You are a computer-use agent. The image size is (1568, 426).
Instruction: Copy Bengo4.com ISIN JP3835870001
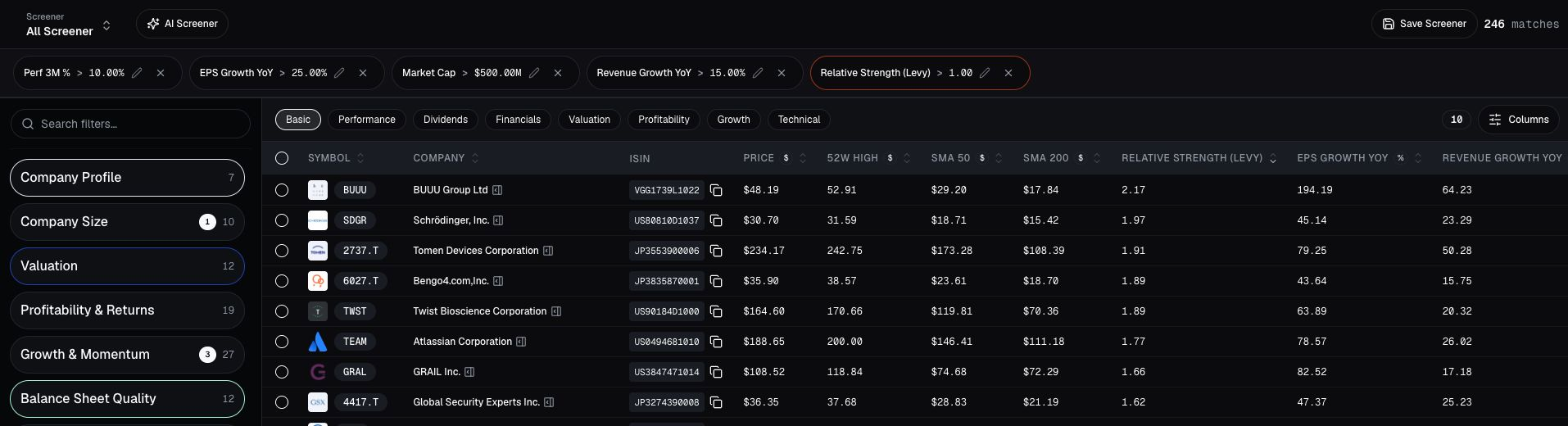click(x=716, y=281)
